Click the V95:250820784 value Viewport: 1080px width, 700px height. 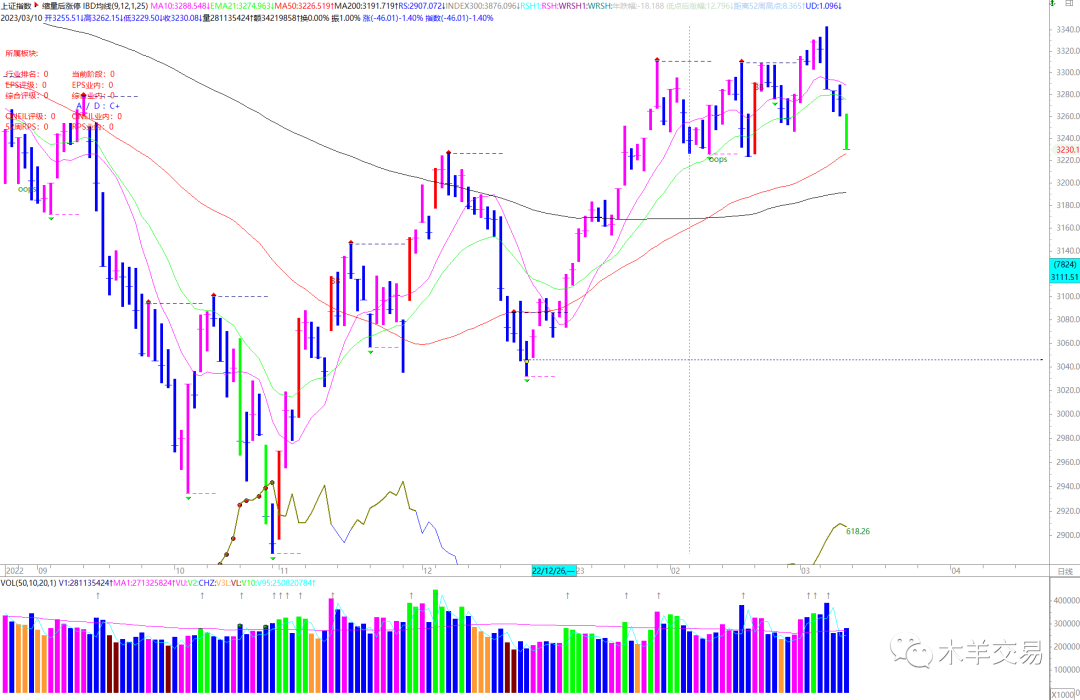click(x=285, y=583)
